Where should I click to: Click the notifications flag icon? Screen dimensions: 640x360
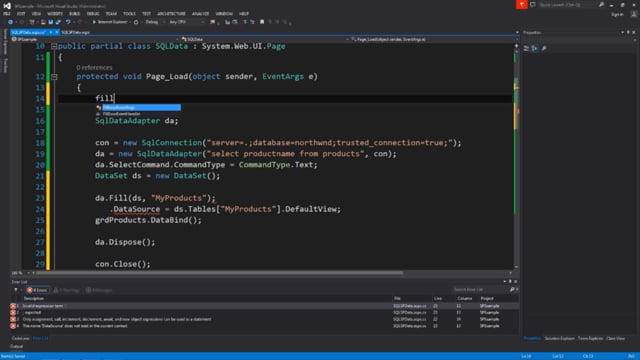point(521,4)
